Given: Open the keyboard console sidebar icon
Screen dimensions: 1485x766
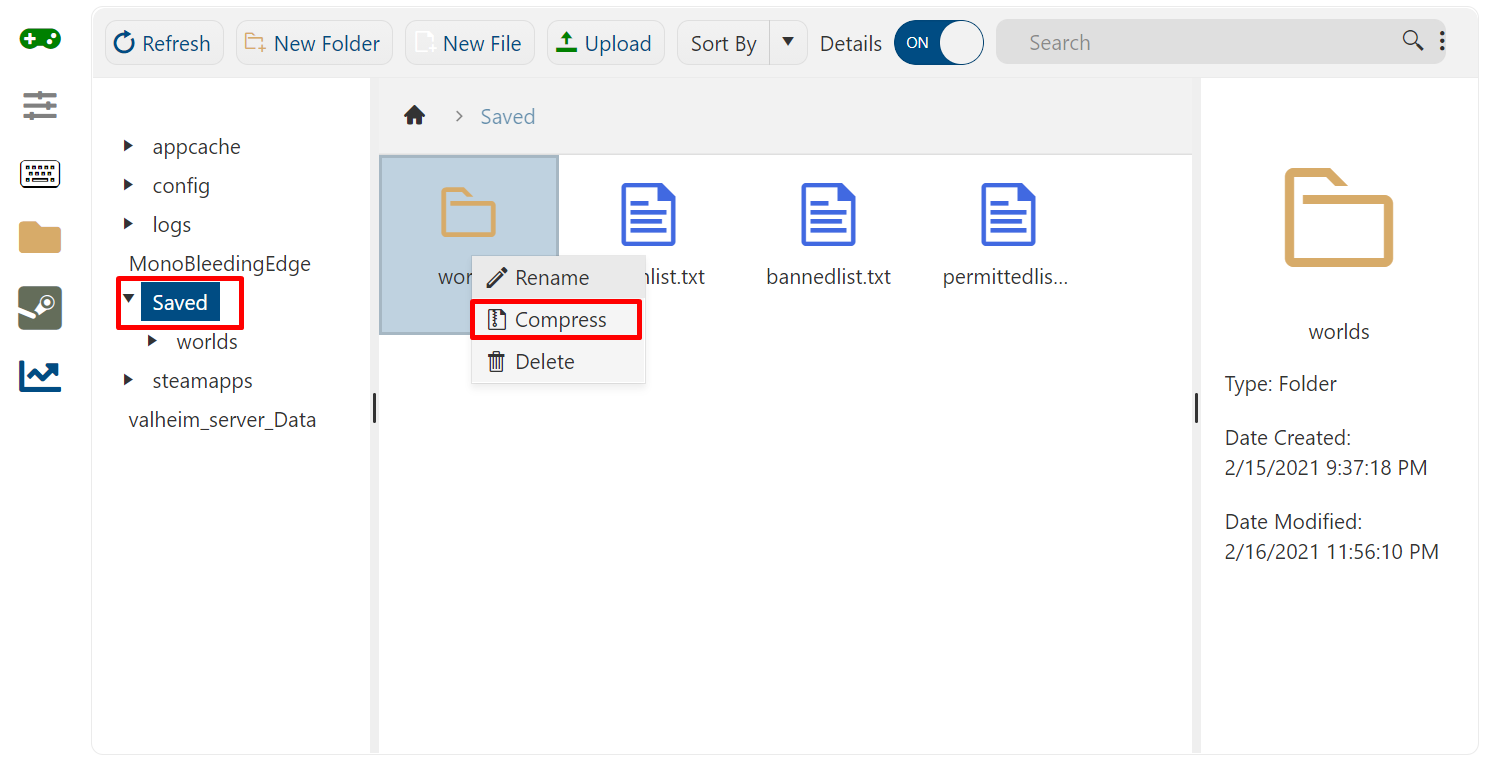Looking at the screenshot, I should (40, 174).
